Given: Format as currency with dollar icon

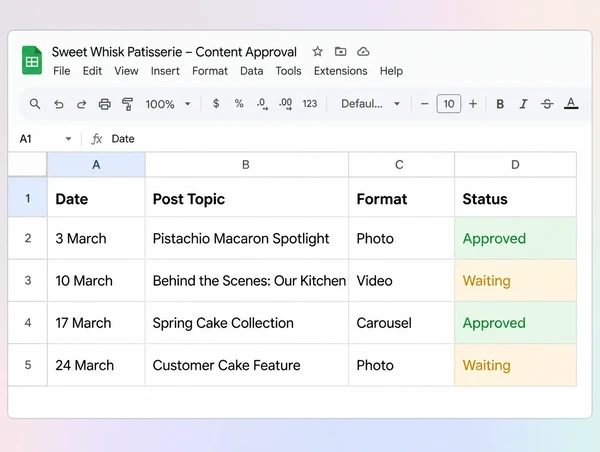Looking at the screenshot, I should click(x=216, y=104).
